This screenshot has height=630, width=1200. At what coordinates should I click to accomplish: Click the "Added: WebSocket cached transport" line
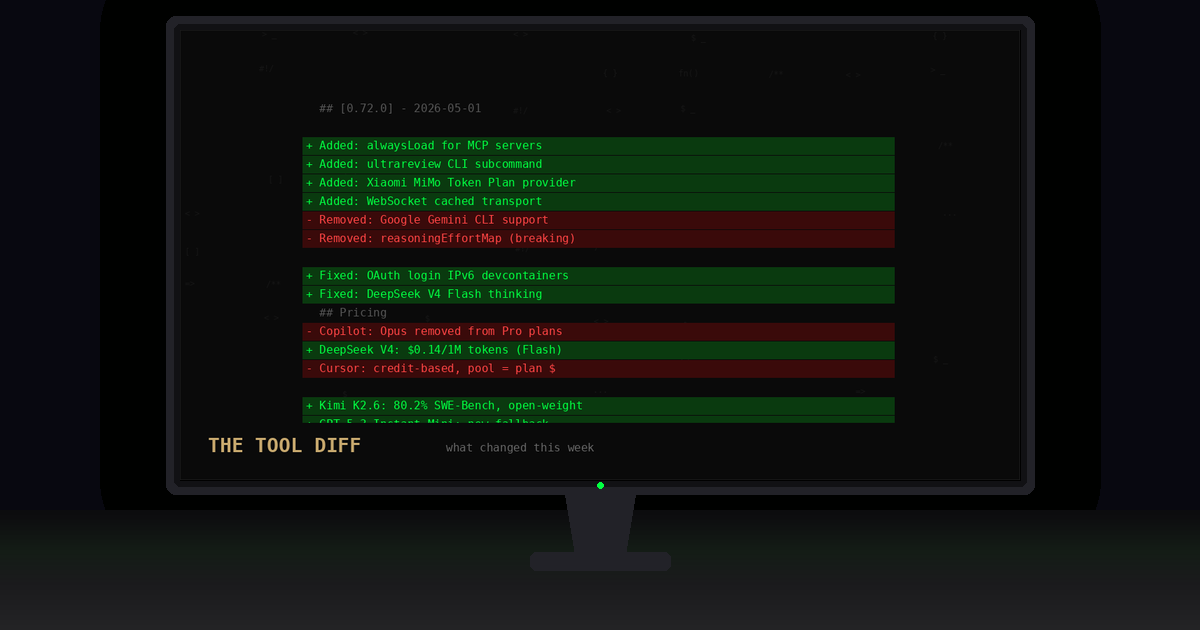point(598,201)
